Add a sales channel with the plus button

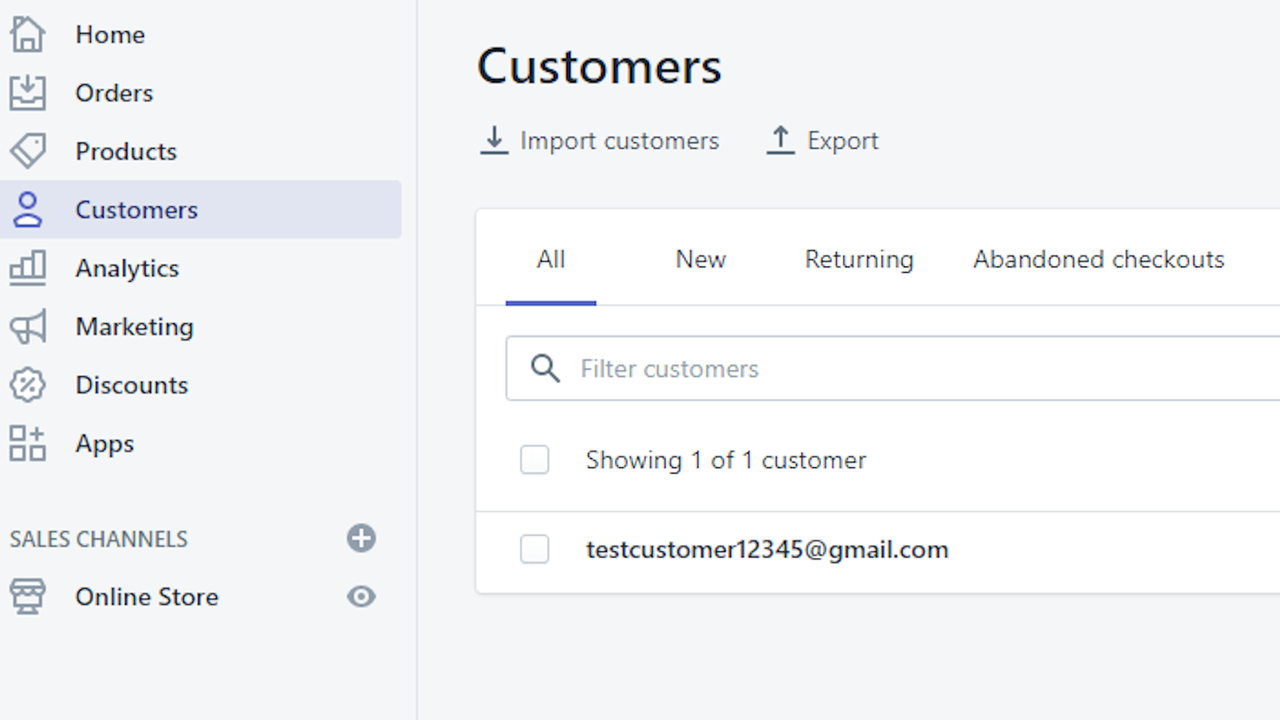361,538
